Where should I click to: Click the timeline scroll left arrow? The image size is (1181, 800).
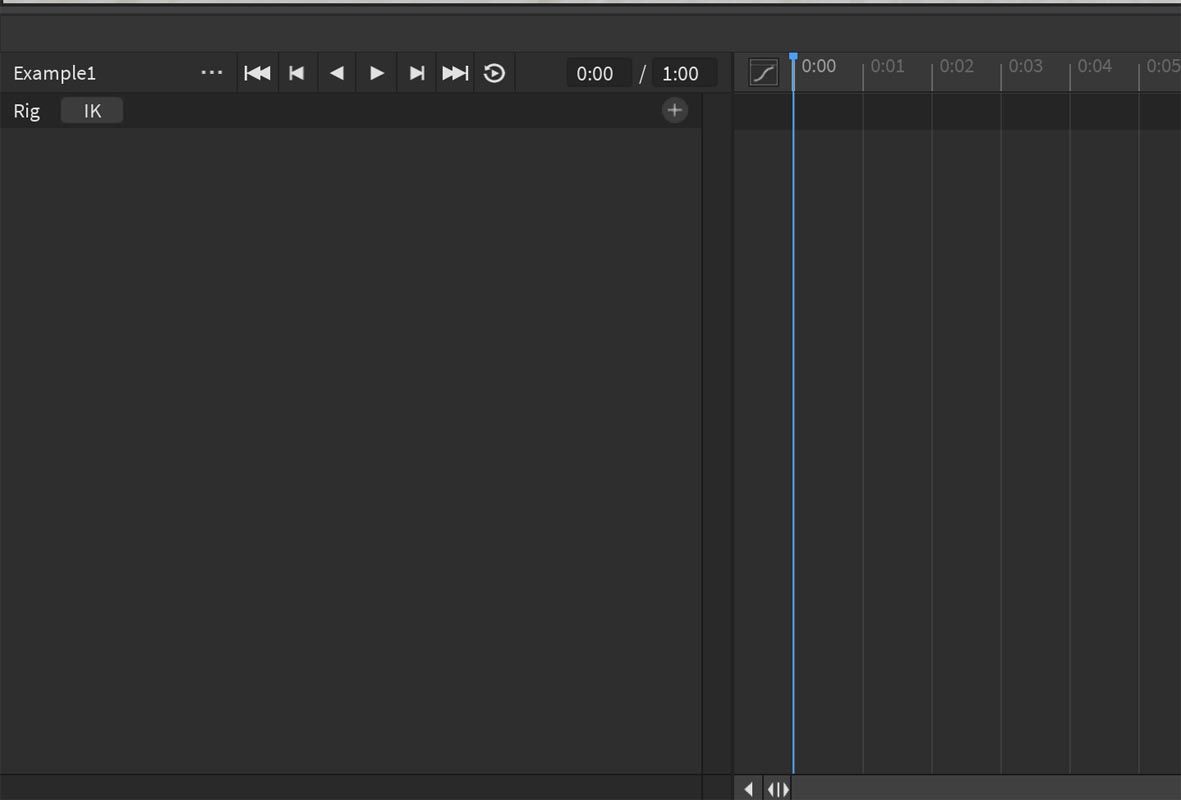[x=748, y=789]
